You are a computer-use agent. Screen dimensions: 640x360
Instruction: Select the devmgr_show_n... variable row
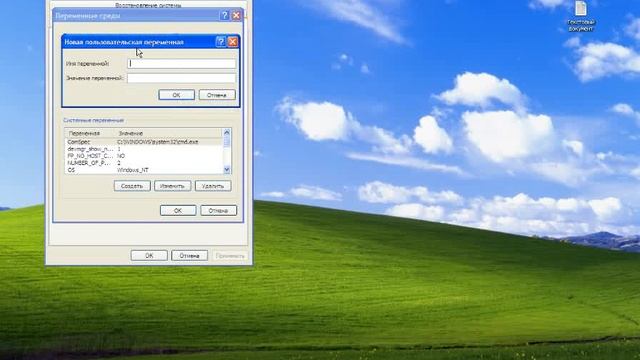click(x=144, y=149)
